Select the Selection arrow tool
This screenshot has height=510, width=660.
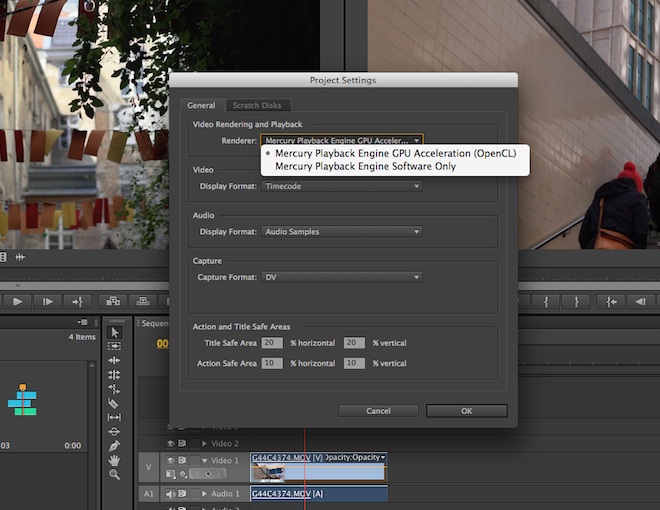114,332
